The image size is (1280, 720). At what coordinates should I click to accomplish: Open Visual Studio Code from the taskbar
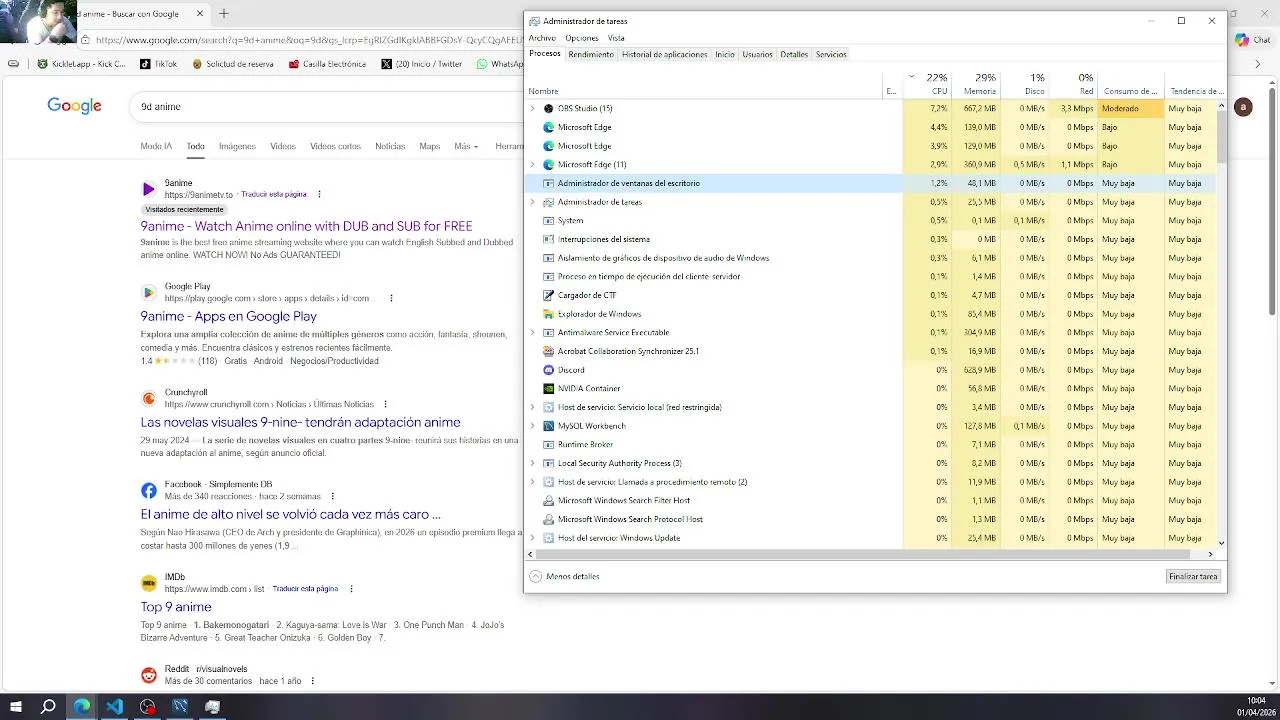114,706
